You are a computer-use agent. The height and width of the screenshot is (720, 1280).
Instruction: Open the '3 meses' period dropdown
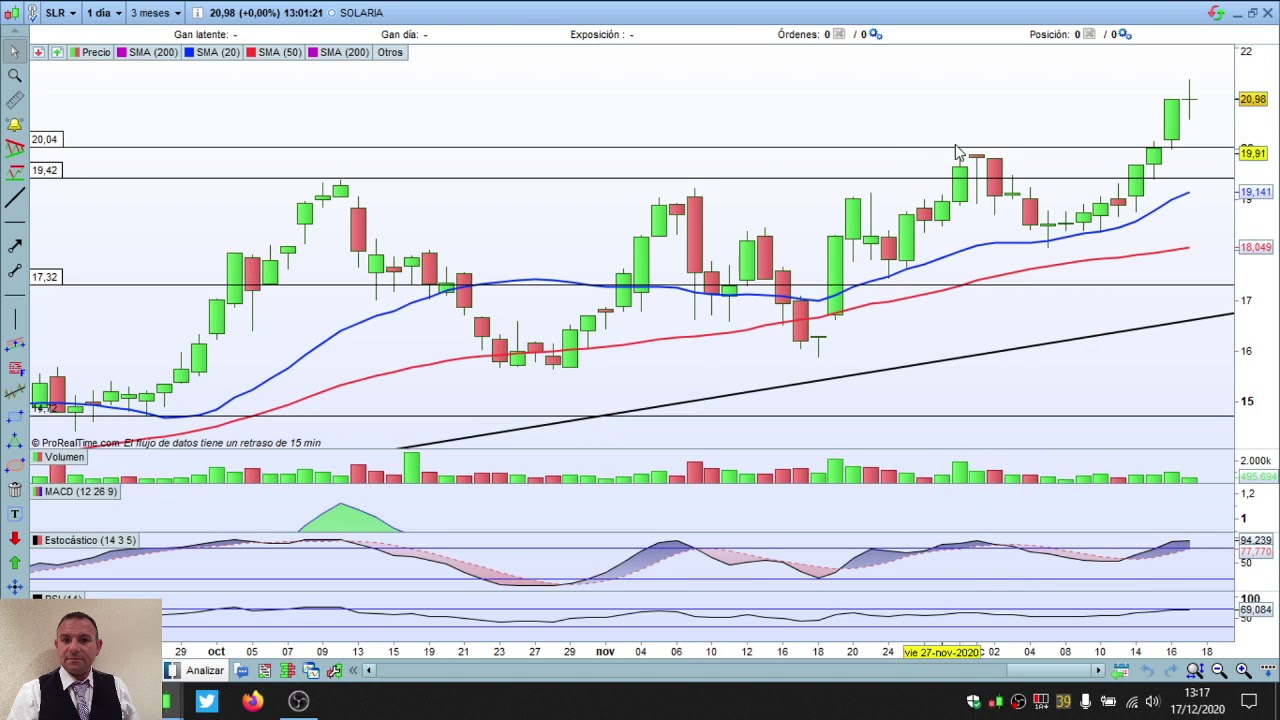[x=156, y=13]
